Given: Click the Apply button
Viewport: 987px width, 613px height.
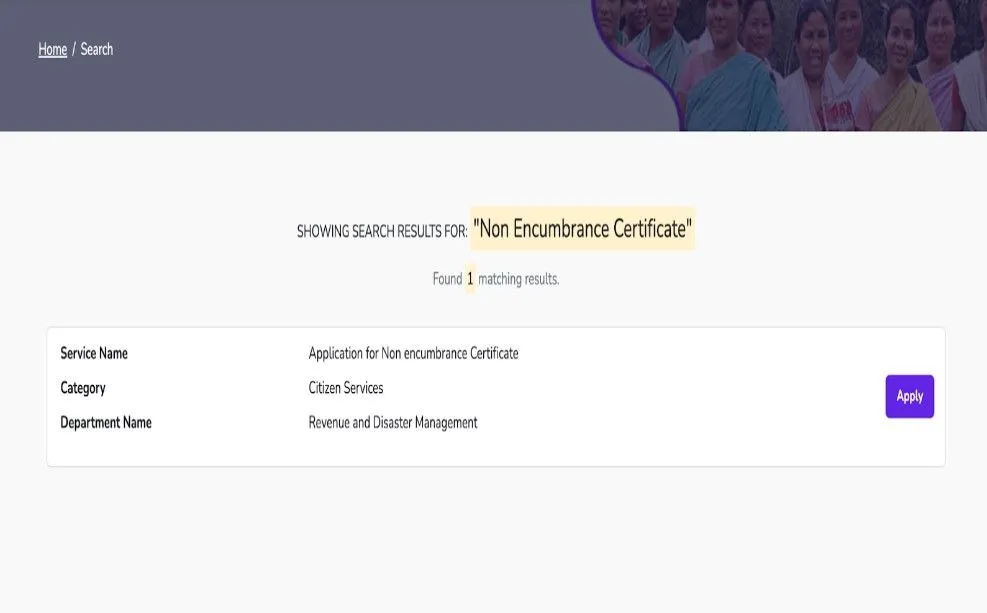Looking at the screenshot, I should [x=909, y=396].
